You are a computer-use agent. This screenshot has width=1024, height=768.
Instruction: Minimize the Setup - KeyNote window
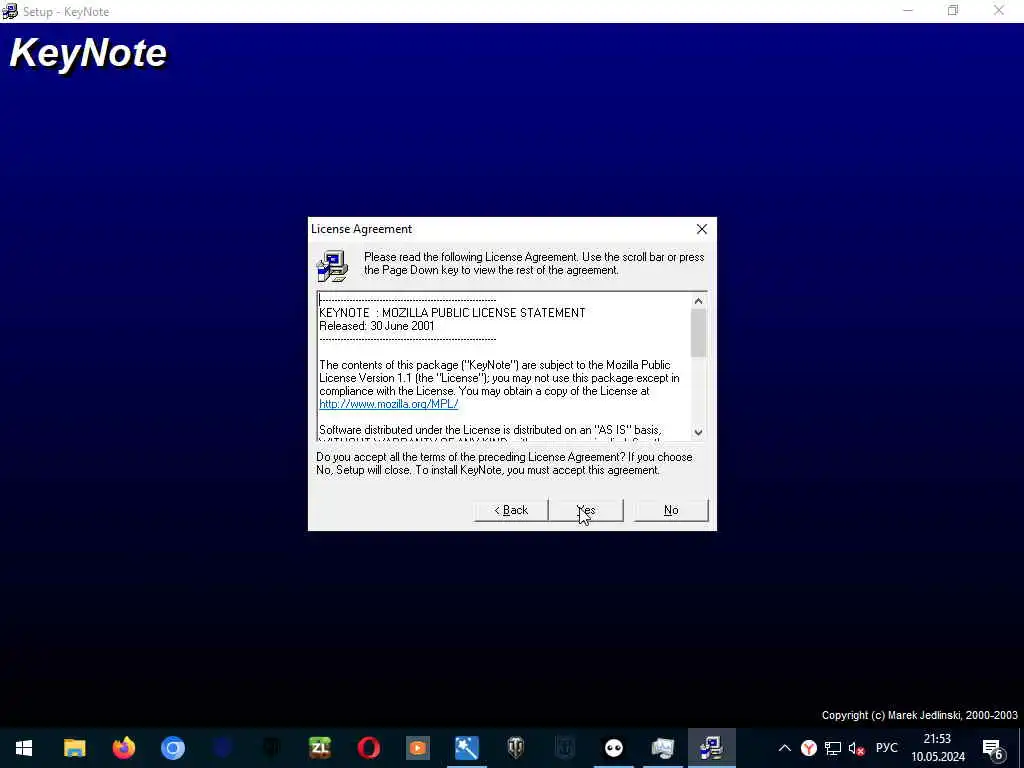(x=908, y=11)
